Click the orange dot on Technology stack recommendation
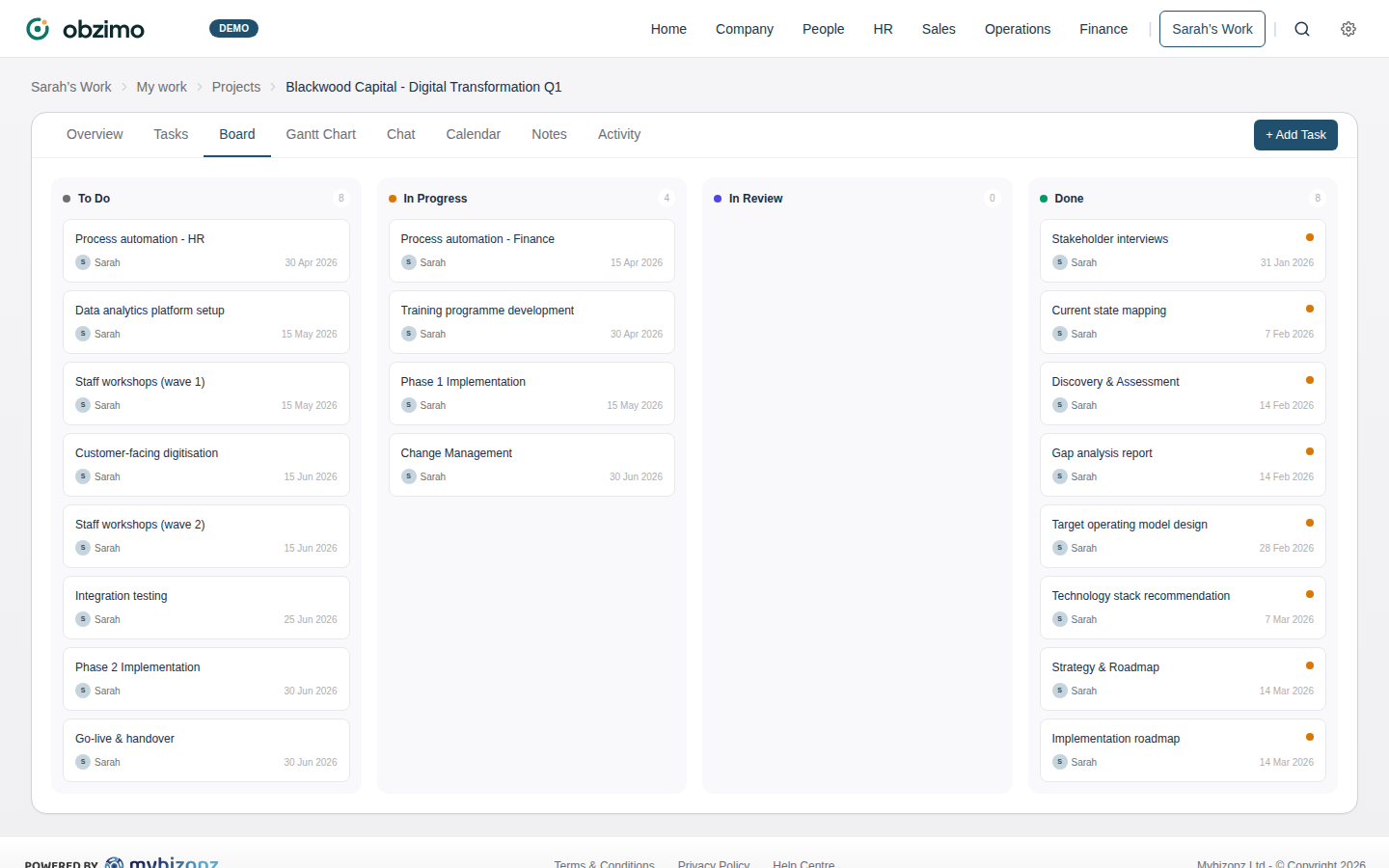The height and width of the screenshot is (868, 1389). tap(1310, 594)
